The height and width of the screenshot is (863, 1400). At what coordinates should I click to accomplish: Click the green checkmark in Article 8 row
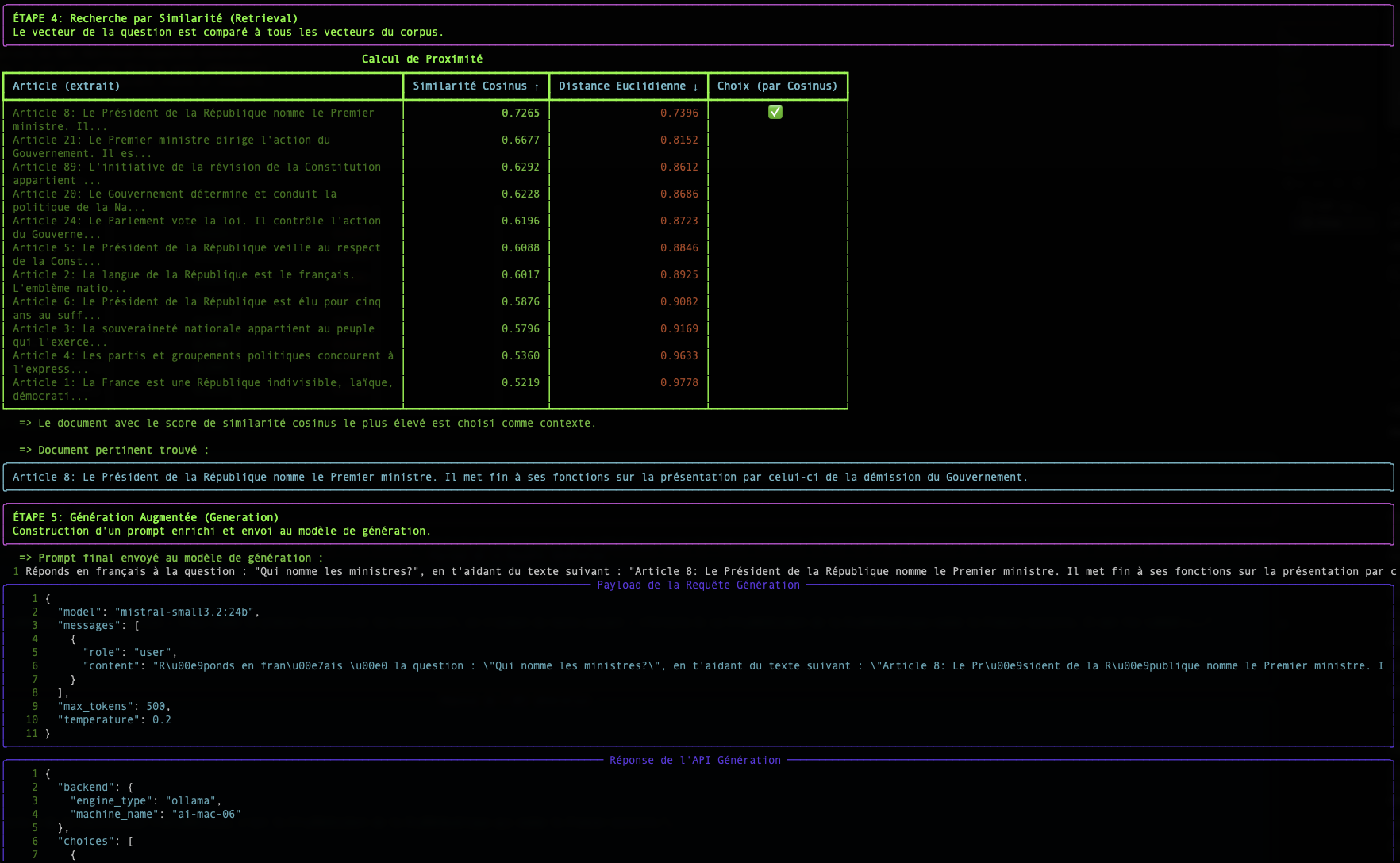[x=775, y=113]
